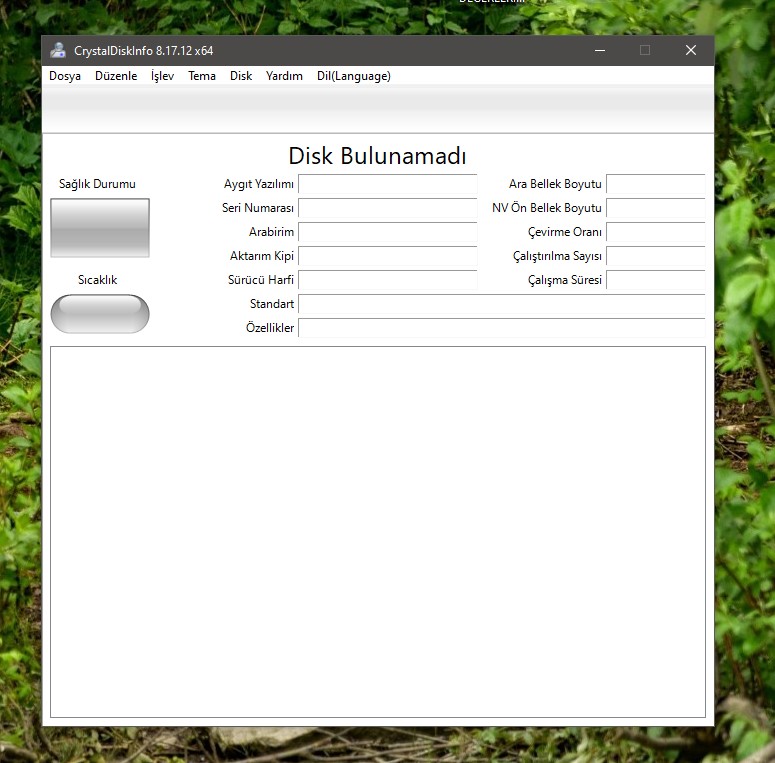Click the Sıcaklık label
This screenshot has height=763, width=775.
point(98,280)
